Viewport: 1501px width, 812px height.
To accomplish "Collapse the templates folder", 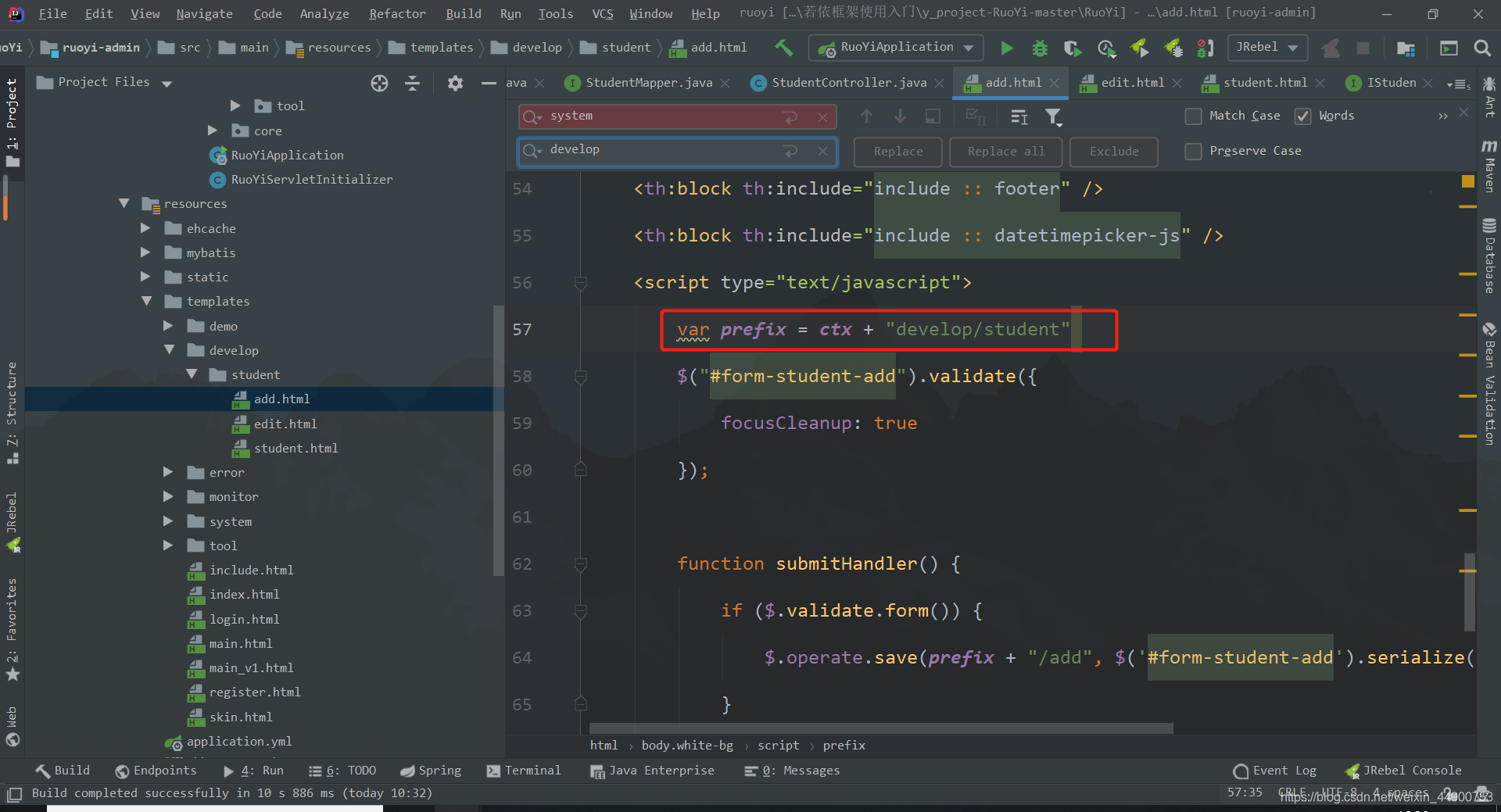I will pos(146,301).
